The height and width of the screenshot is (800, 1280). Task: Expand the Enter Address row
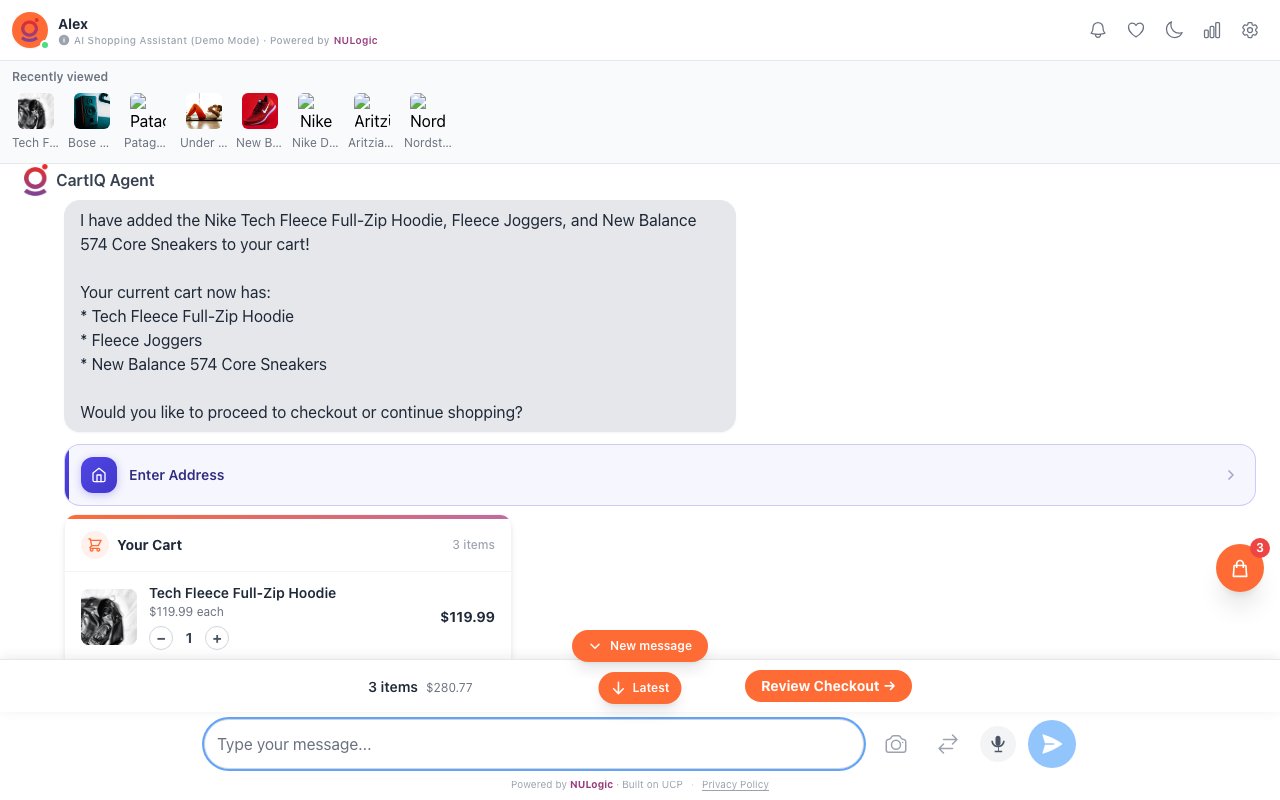[x=660, y=475]
